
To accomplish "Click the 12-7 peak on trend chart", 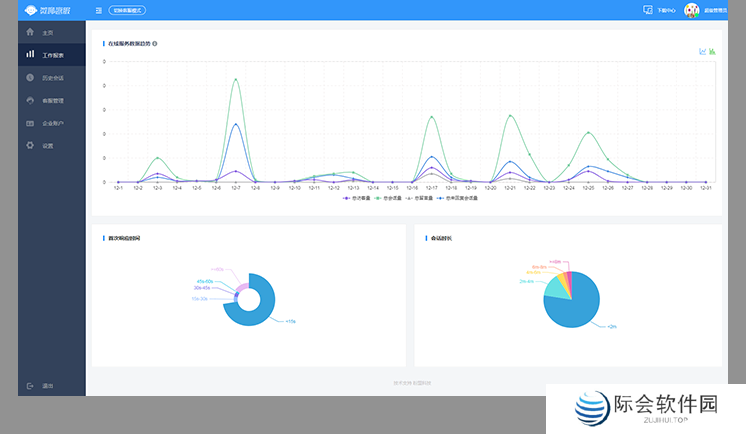I will [236, 79].
